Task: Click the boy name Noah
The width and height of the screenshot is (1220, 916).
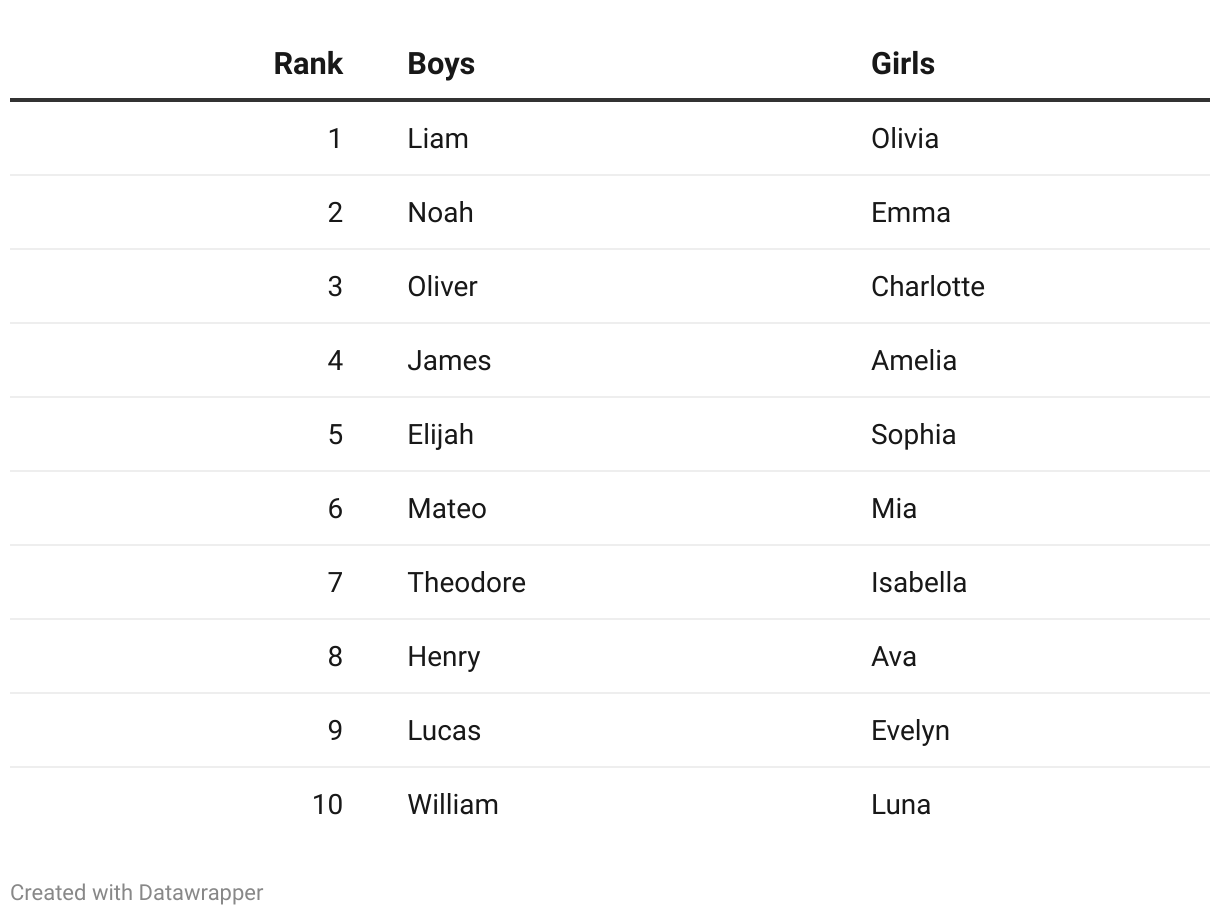Action: click(440, 212)
